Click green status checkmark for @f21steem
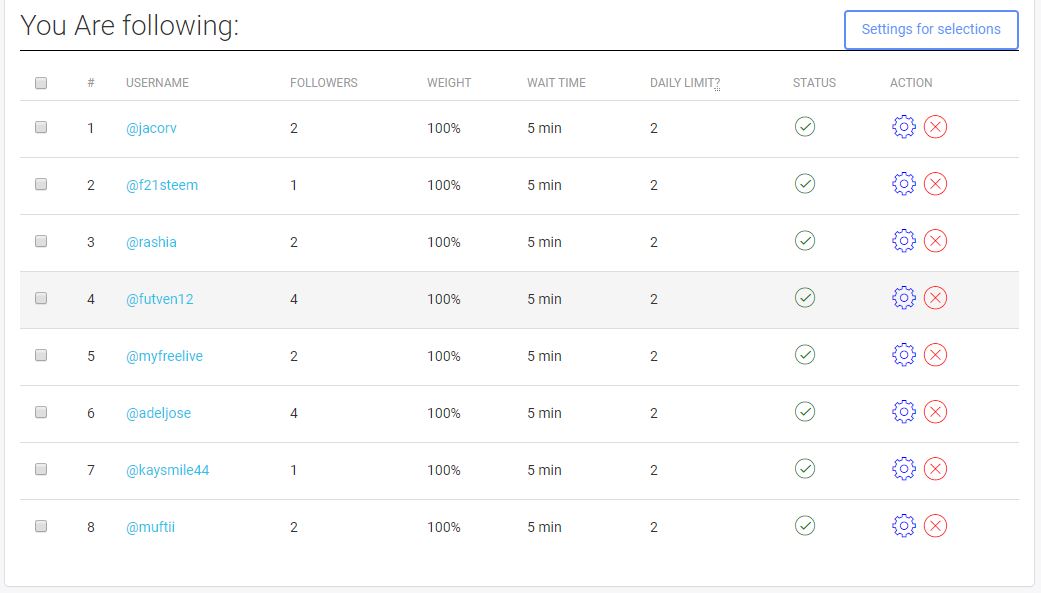 [x=804, y=184]
